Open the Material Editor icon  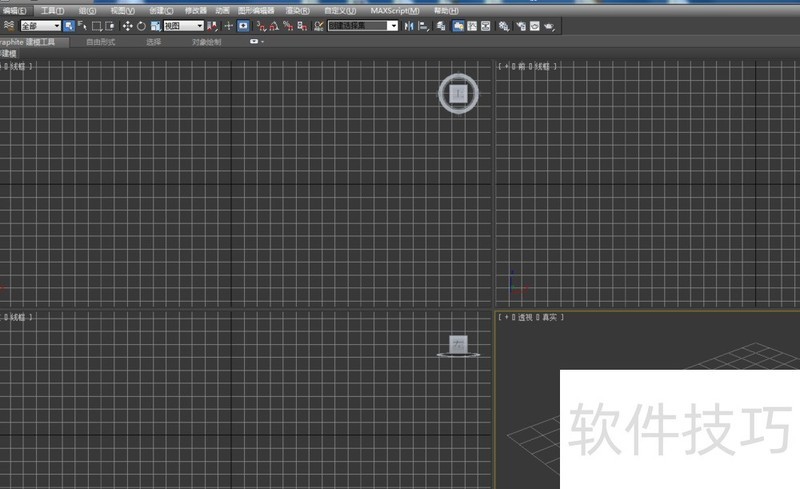tap(504, 25)
